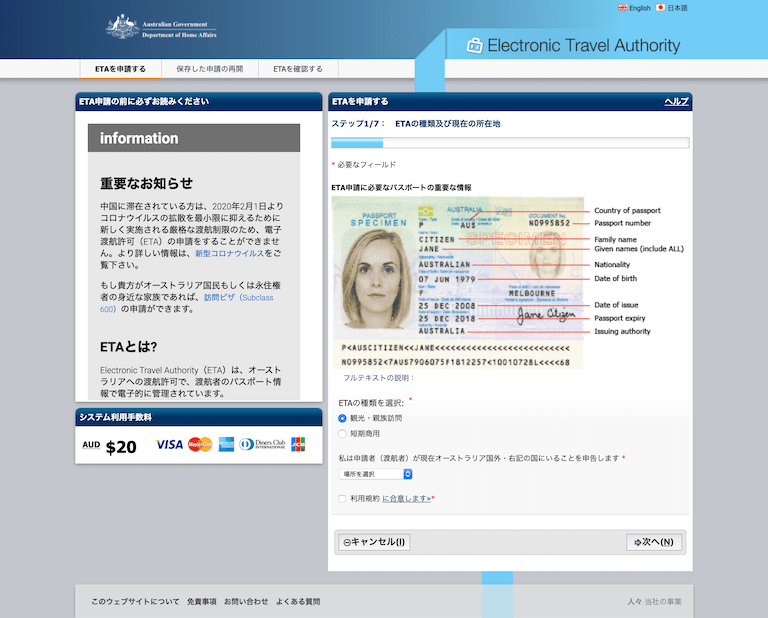
Task: Click the Passport number label
Action: point(623,223)
